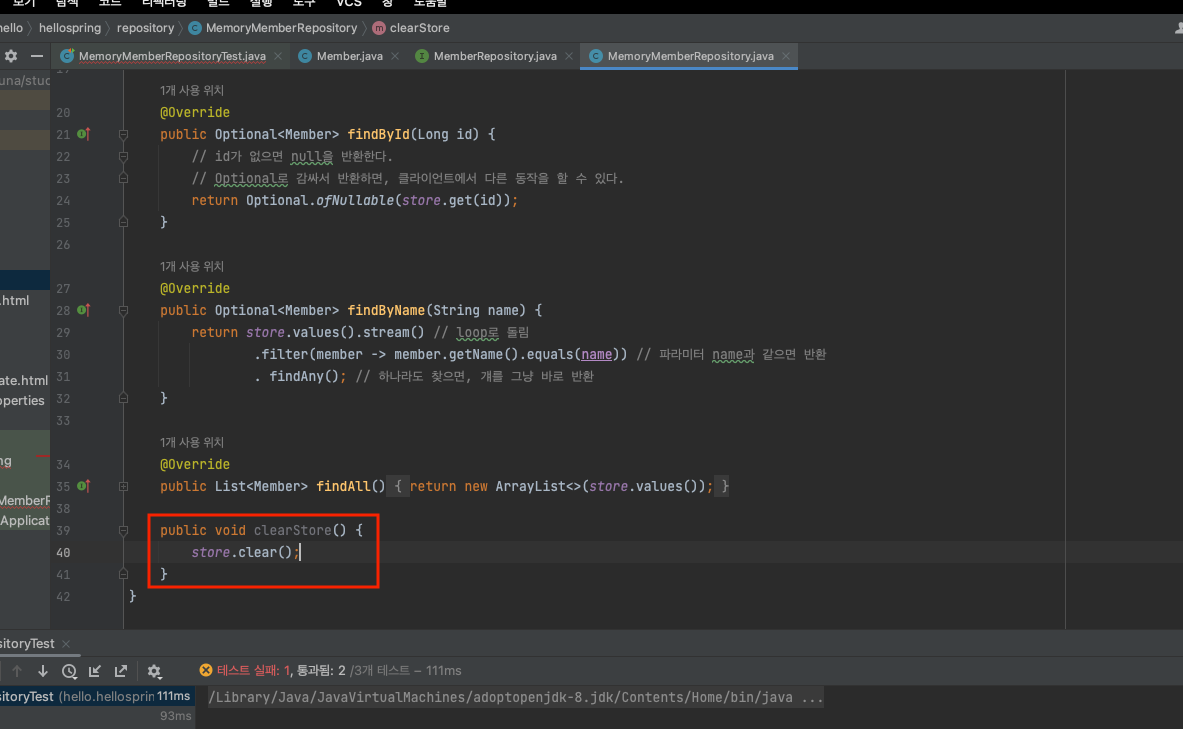
Task: Close the Member.java tab
Action: (395, 56)
